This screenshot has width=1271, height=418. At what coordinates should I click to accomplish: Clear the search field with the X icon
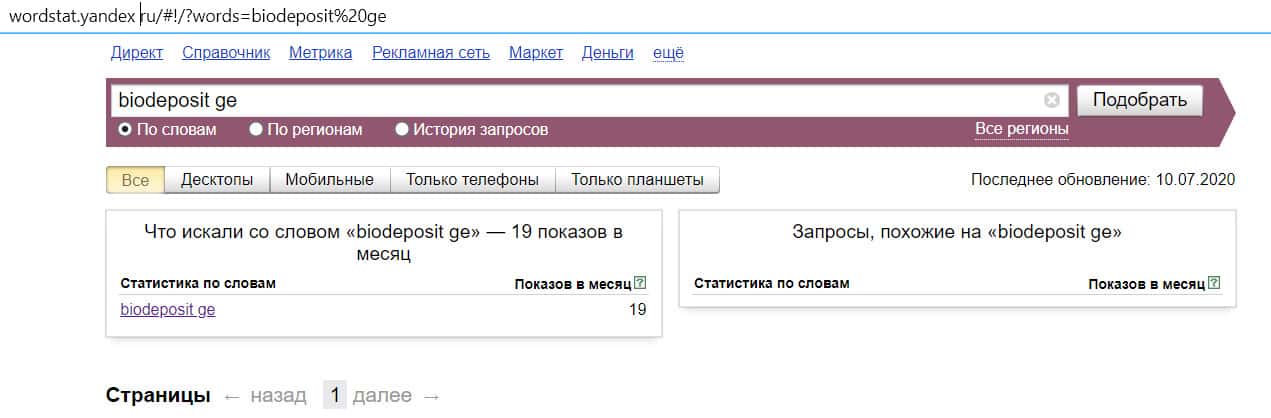coord(1051,100)
